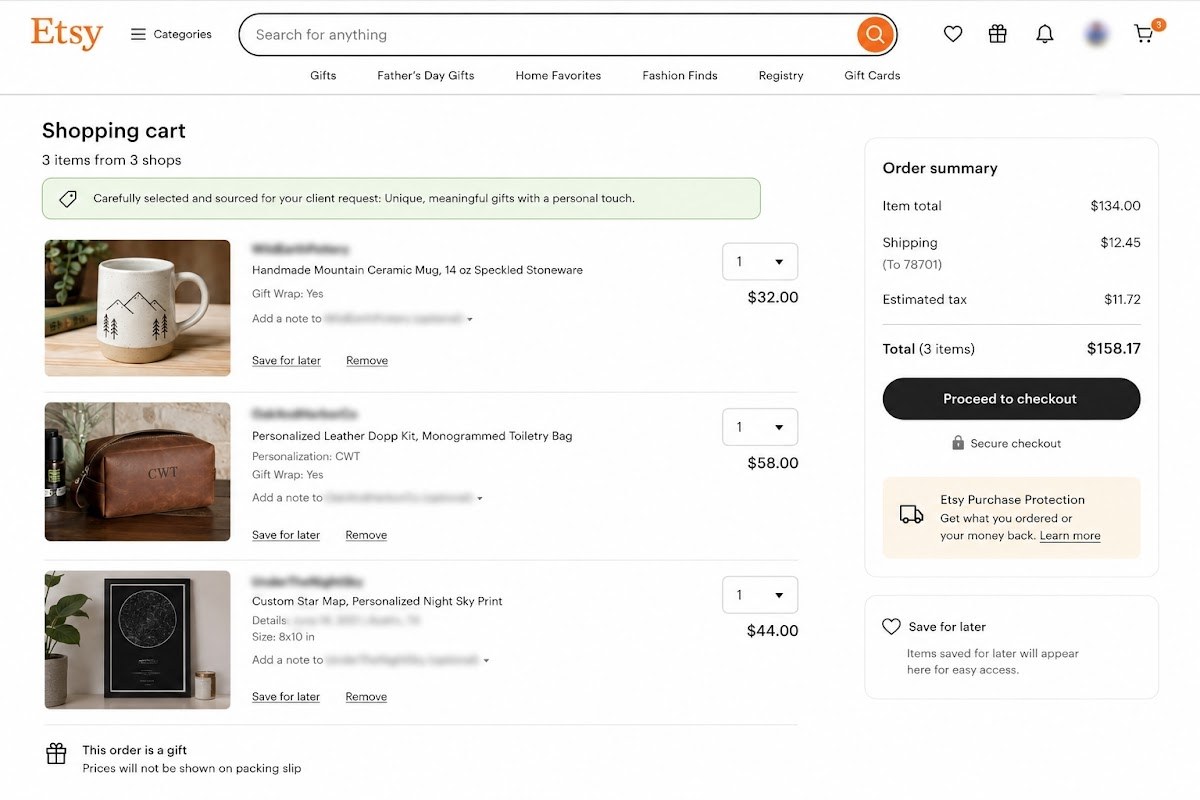
Task: Open Fashion Finds navigation link
Action: [680, 75]
